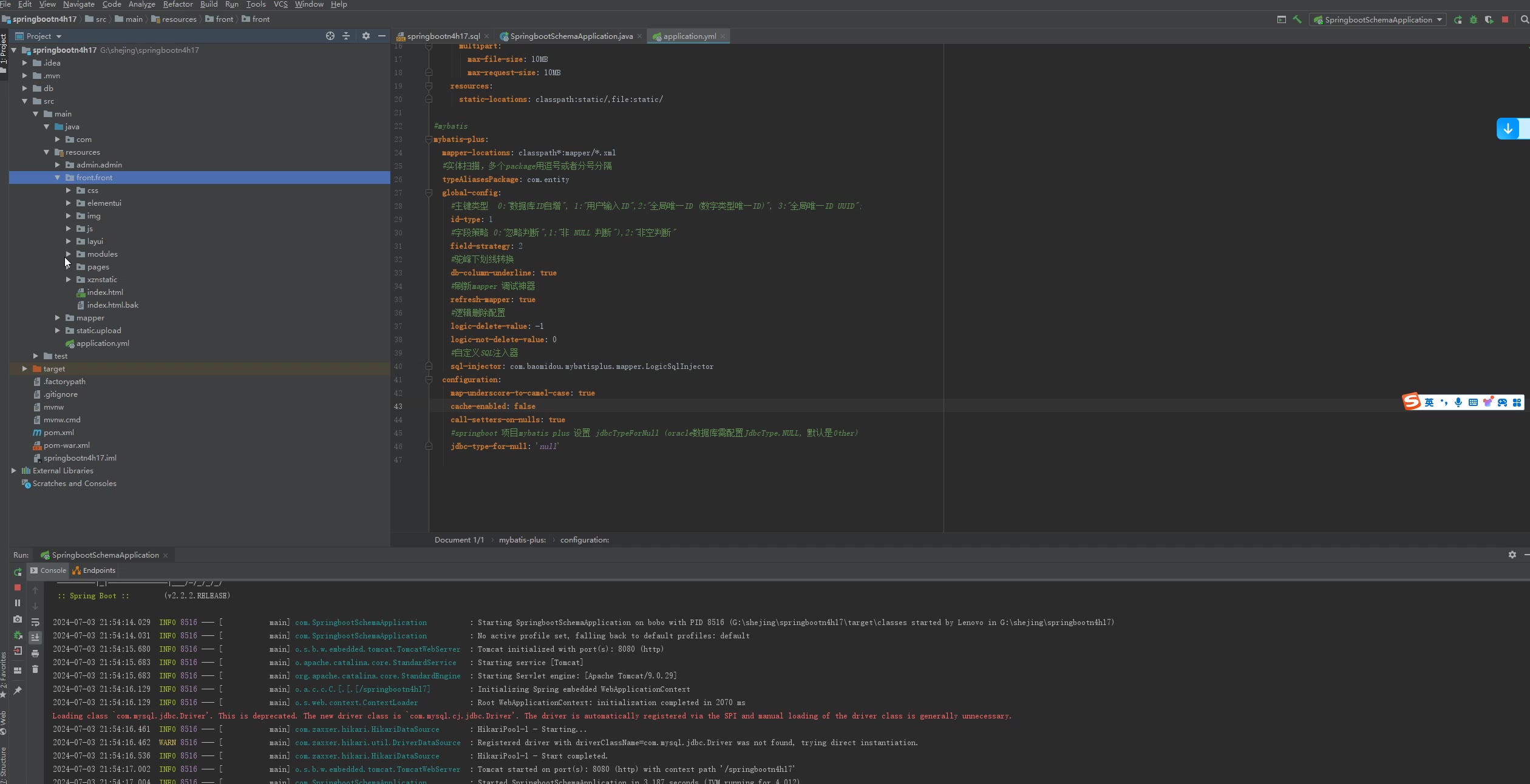Select index.html in the project tree

coord(104,292)
